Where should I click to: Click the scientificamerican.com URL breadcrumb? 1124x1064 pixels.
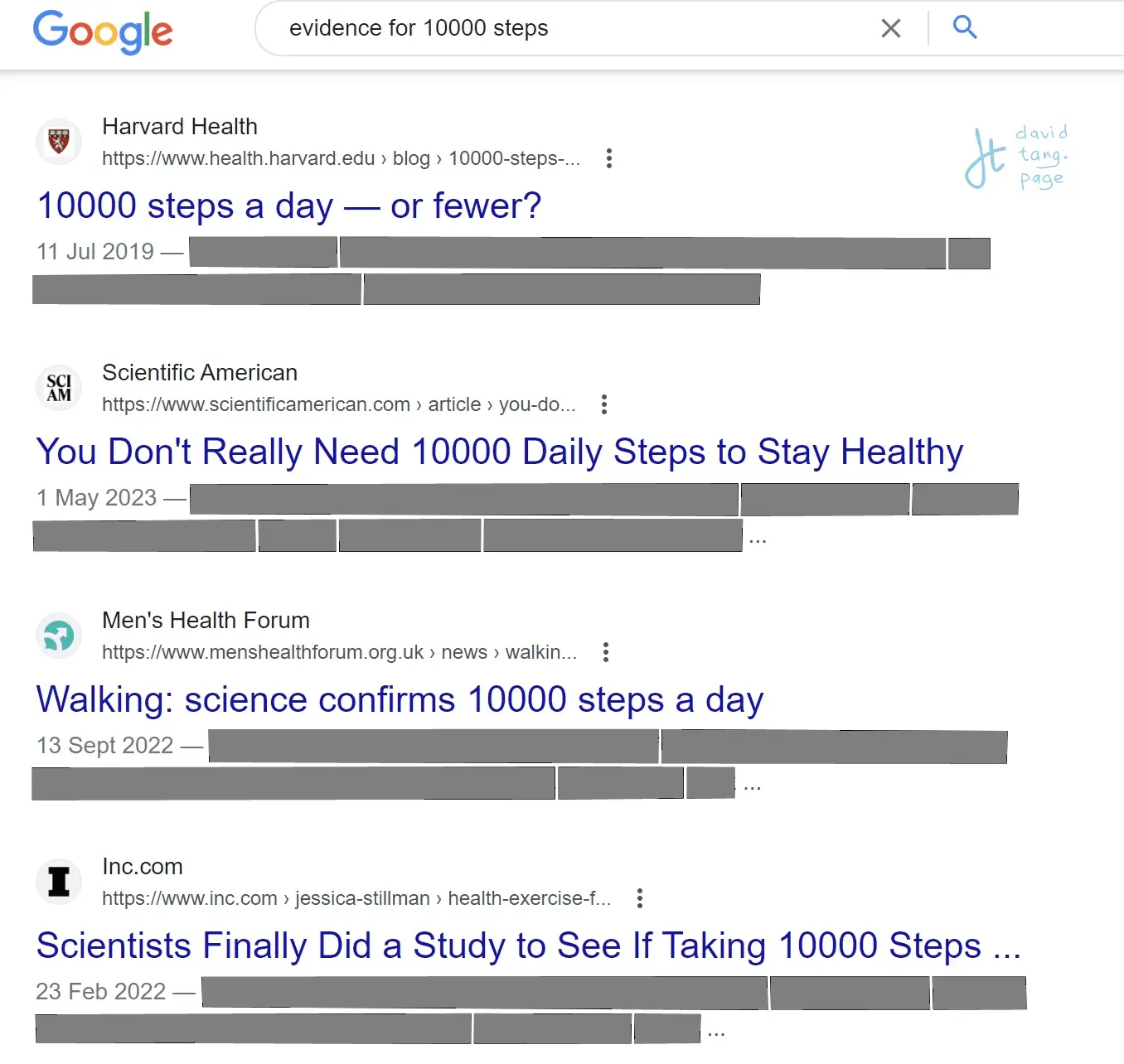pyautogui.click(x=338, y=404)
